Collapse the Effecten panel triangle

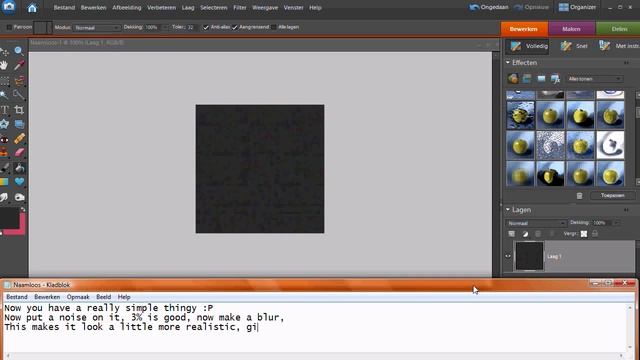pos(508,62)
